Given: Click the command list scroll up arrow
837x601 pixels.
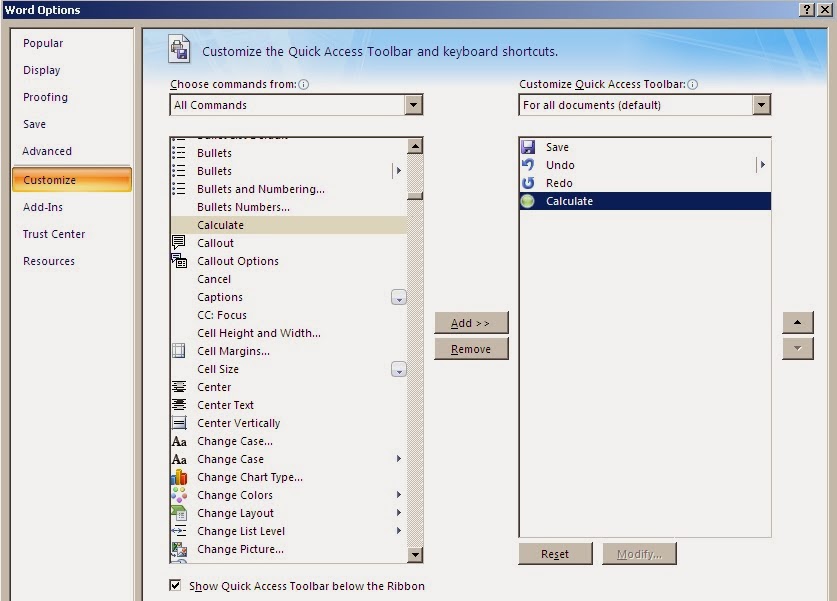Looking at the screenshot, I should click(415, 146).
